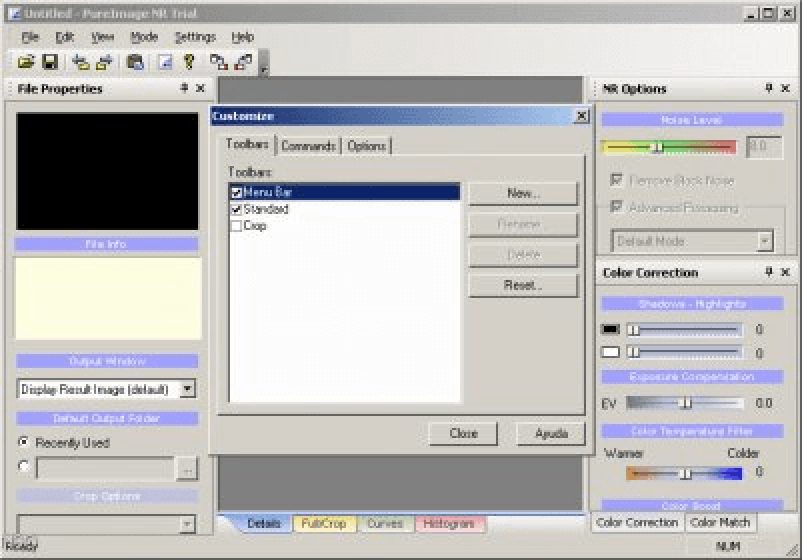Click the Reset... button

point(523,285)
